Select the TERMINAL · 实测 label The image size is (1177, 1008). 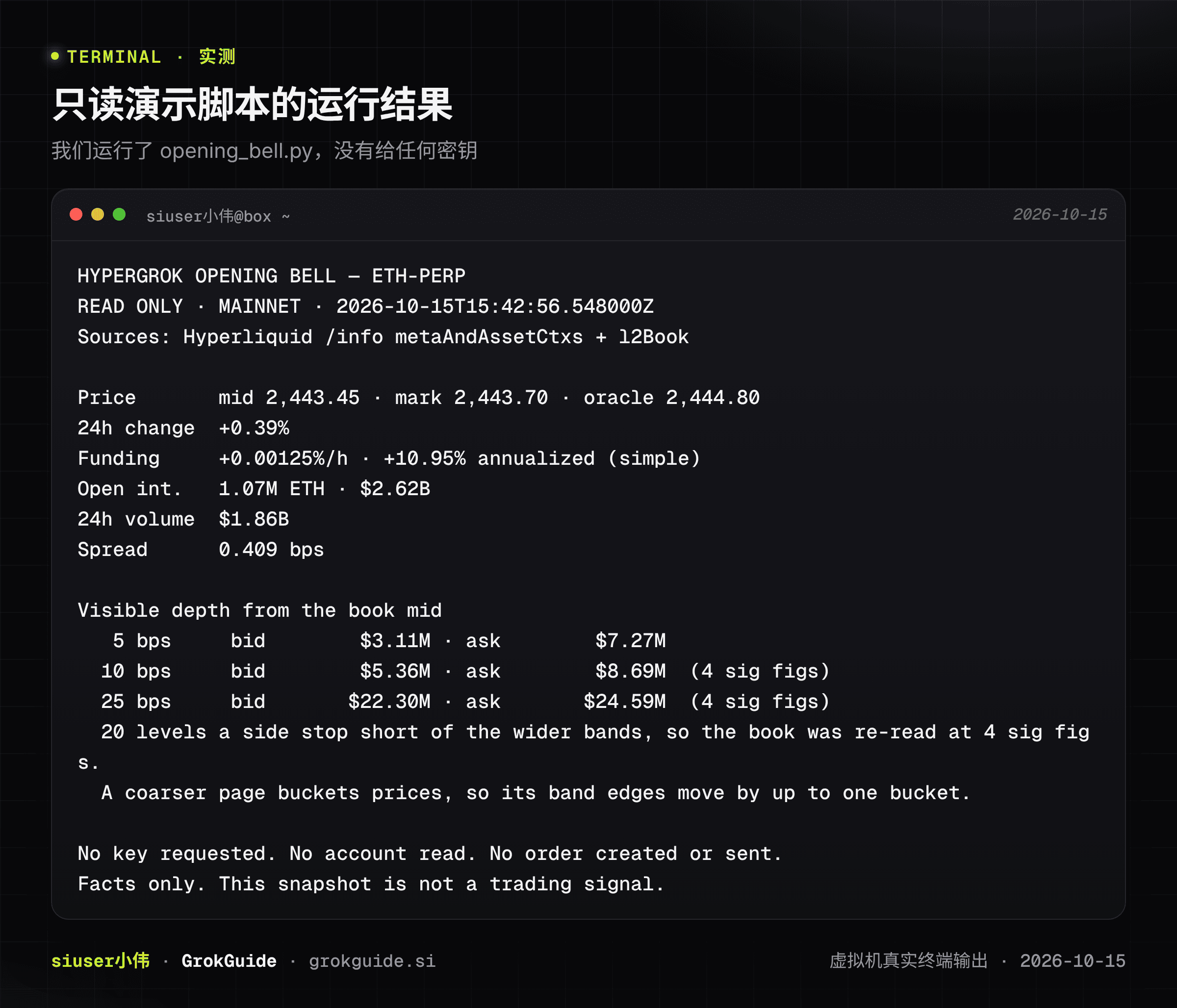coord(151,57)
